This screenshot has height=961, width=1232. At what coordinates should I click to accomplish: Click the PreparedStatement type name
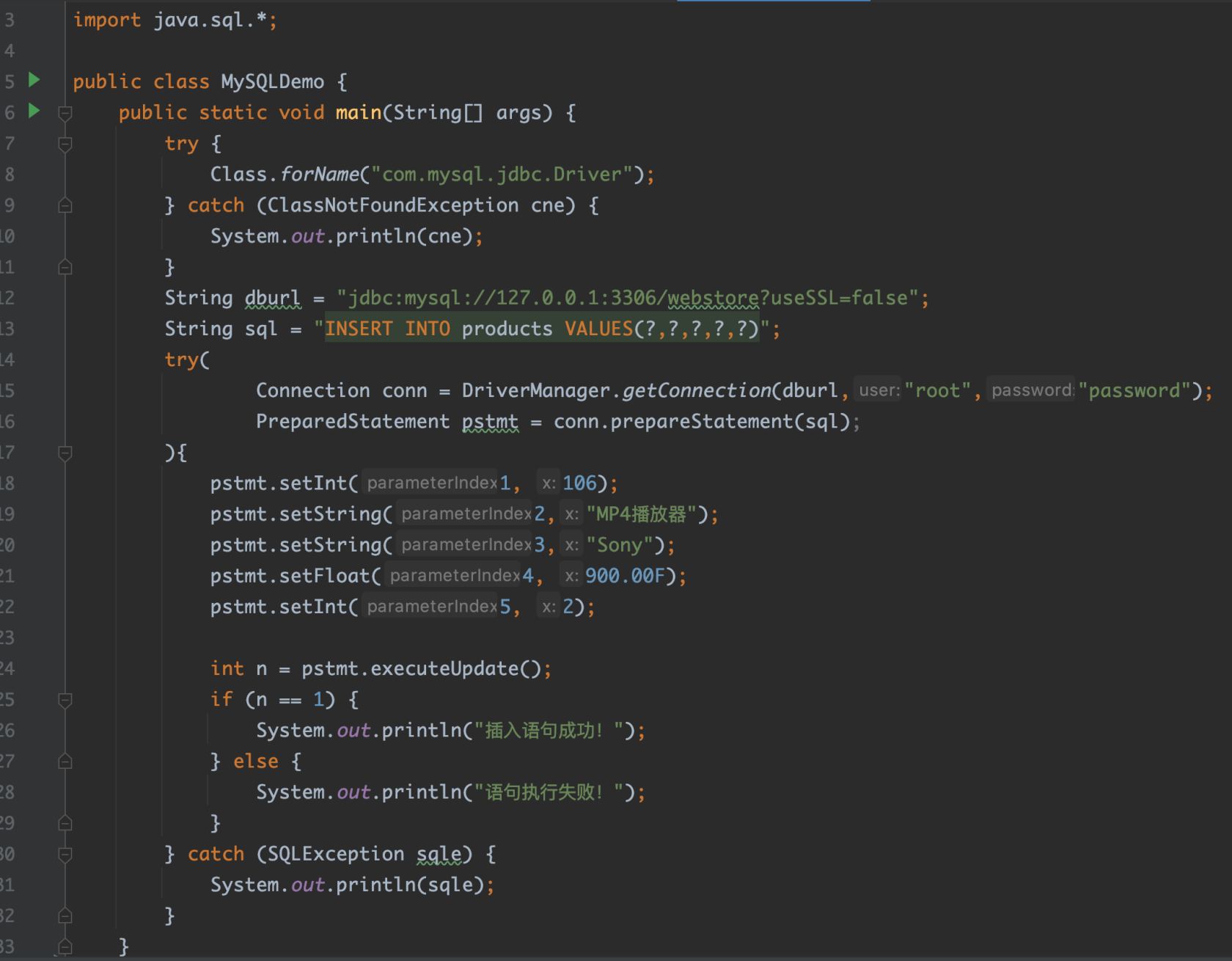353,421
